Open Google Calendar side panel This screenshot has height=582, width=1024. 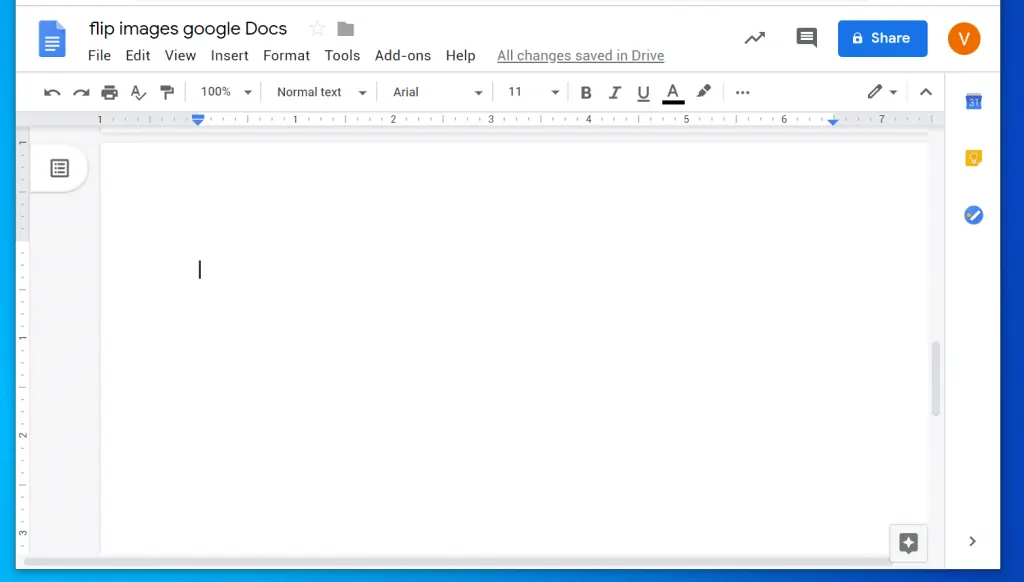pyautogui.click(x=973, y=101)
